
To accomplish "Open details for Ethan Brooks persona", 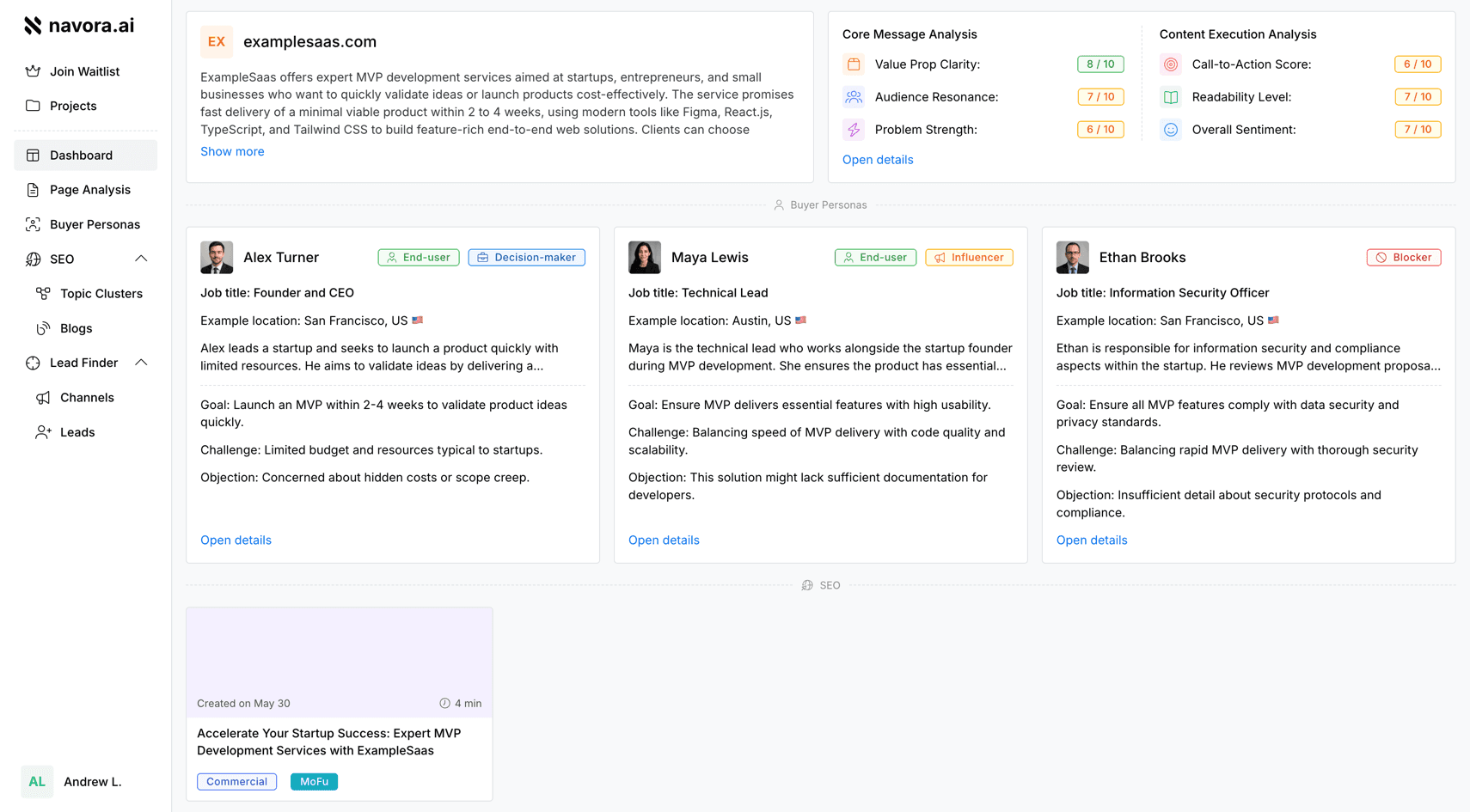I will click(1092, 540).
